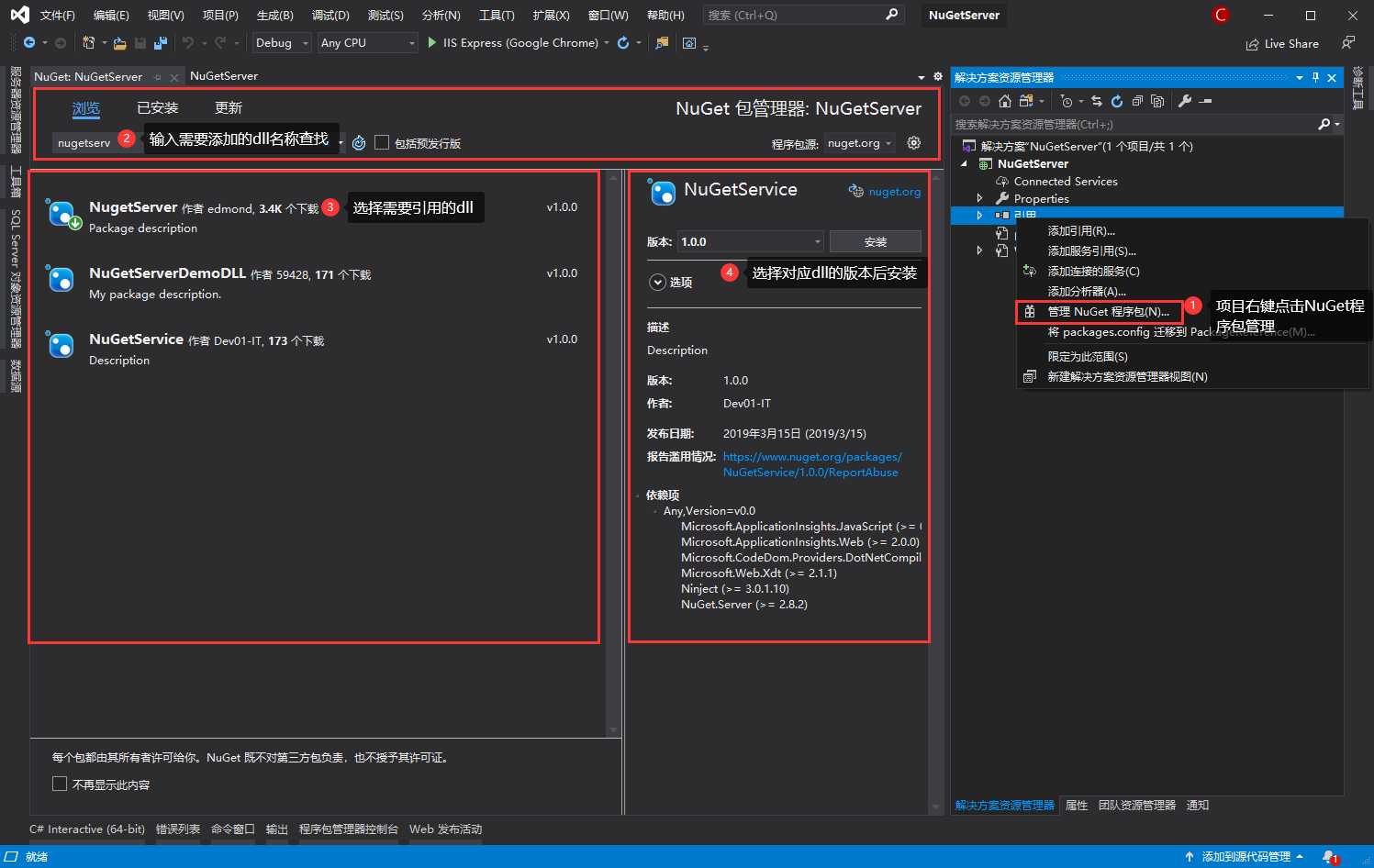The height and width of the screenshot is (868, 1374).
Task: Click the Navigate Backward toolbar icon
Action: click(x=29, y=43)
